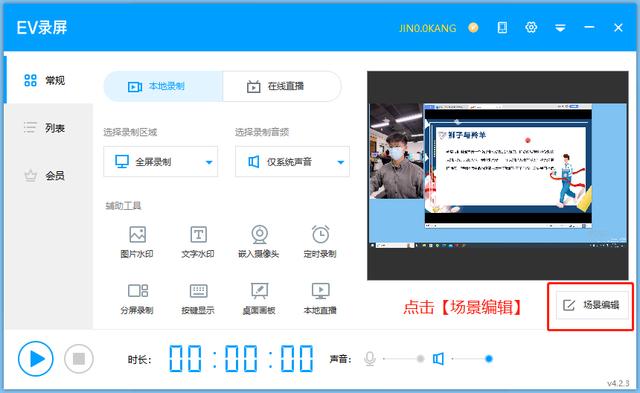This screenshot has height=393, width=640.
Task: Expand the 全屏录制 recording area dropdown
Action: tap(160, 162)
